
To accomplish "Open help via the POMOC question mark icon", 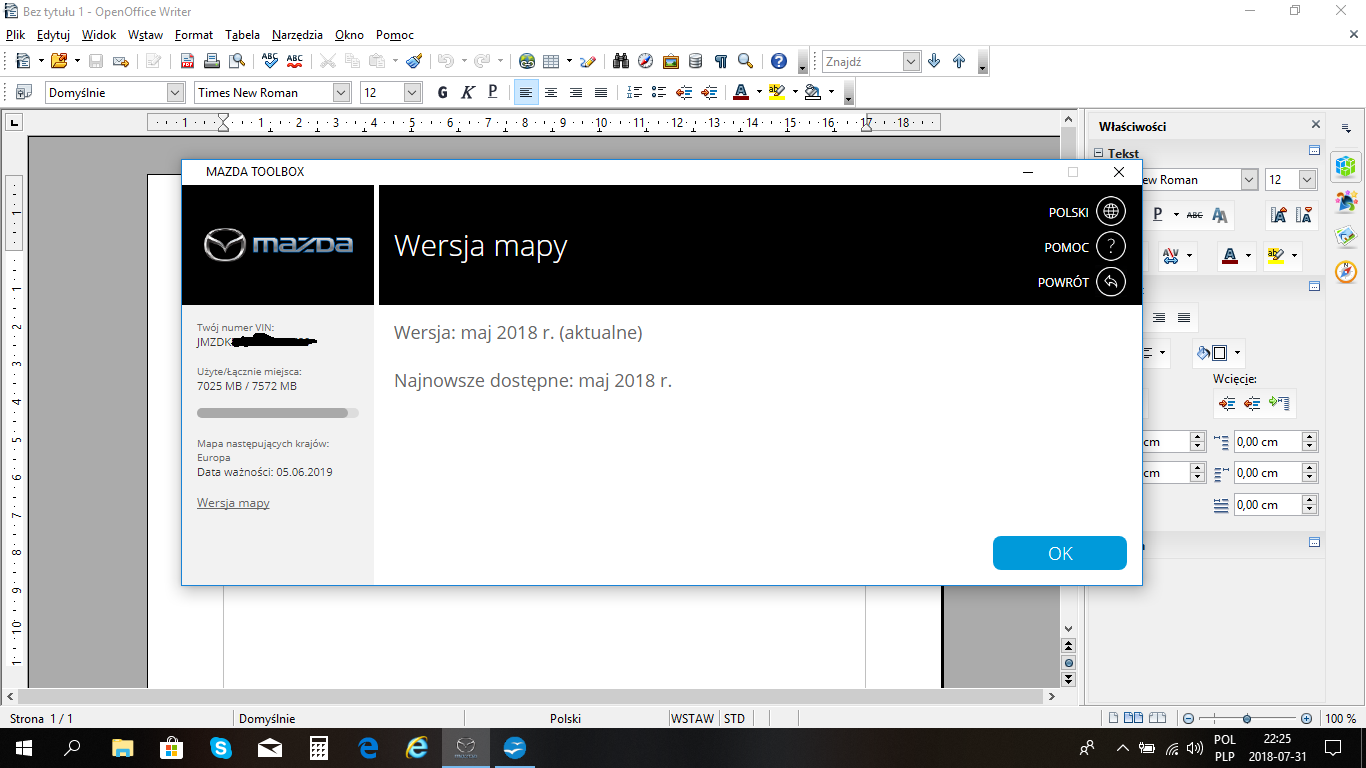I will 1110,246.
